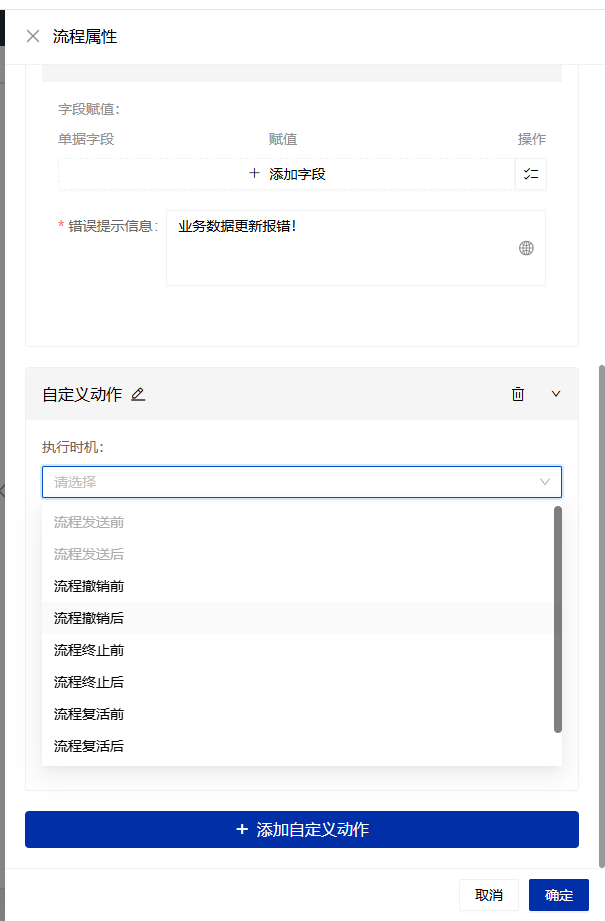
Task: Click the batch select fields icon
Action: point(531,174)
